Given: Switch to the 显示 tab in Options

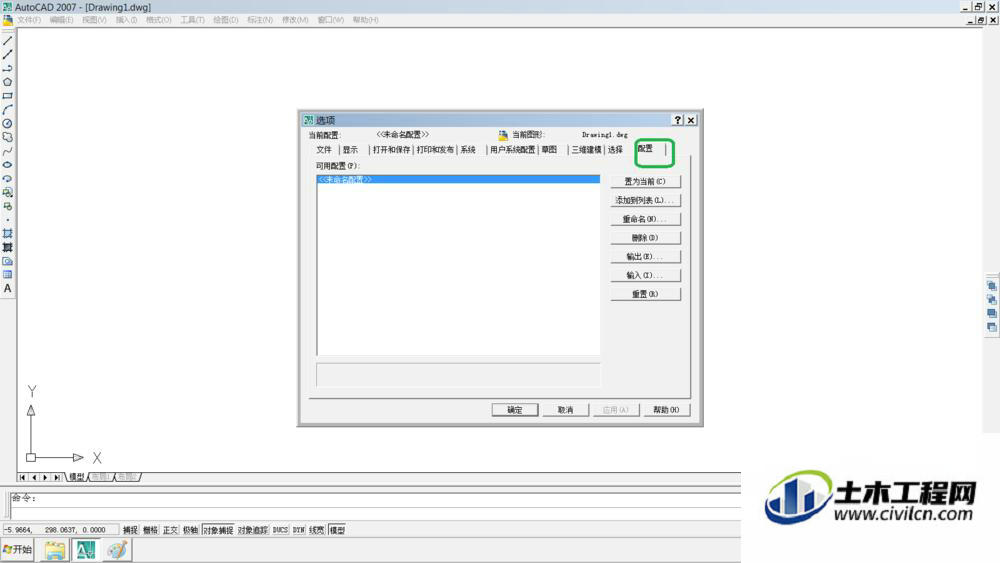Looking at the screenshot, I should click(350, 150).
